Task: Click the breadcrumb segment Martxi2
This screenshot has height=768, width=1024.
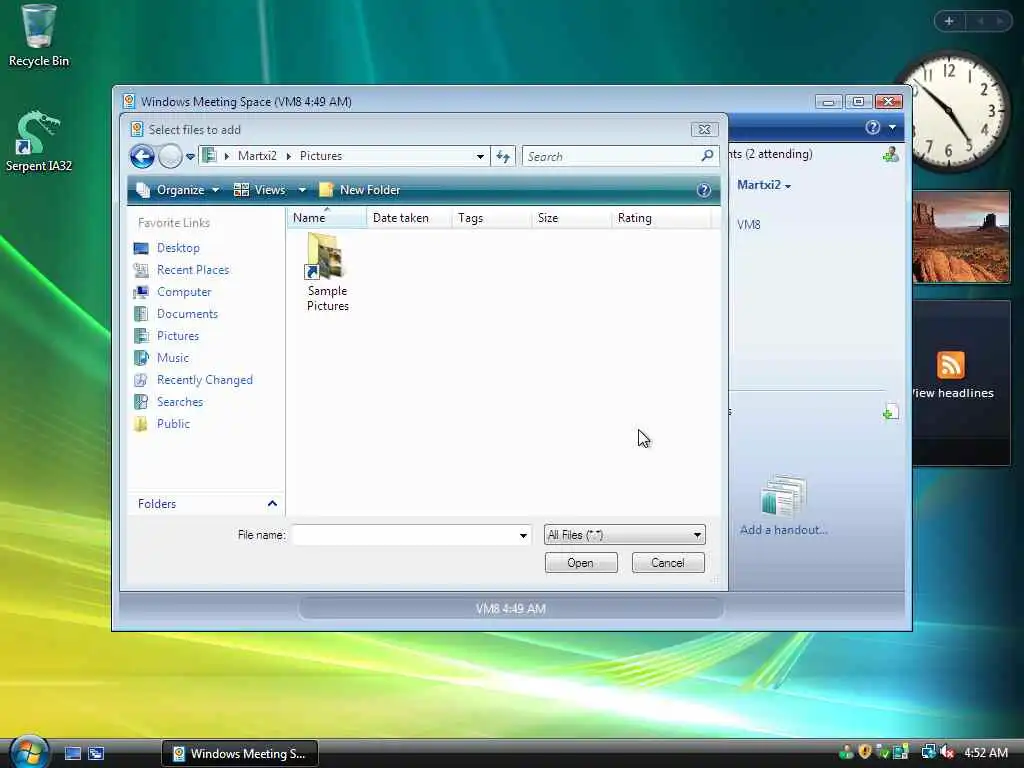Action: pyautogui.click(x=257, y=156)
